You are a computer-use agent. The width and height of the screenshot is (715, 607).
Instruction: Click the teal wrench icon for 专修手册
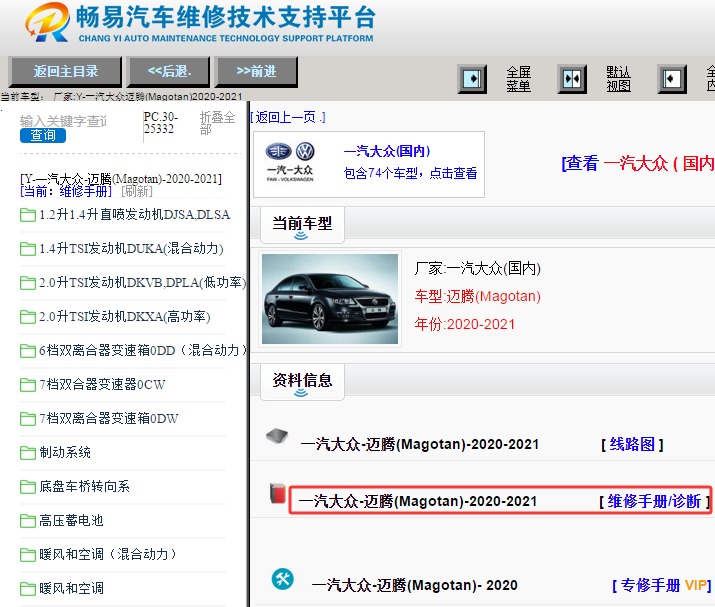[x=283, y=579]
